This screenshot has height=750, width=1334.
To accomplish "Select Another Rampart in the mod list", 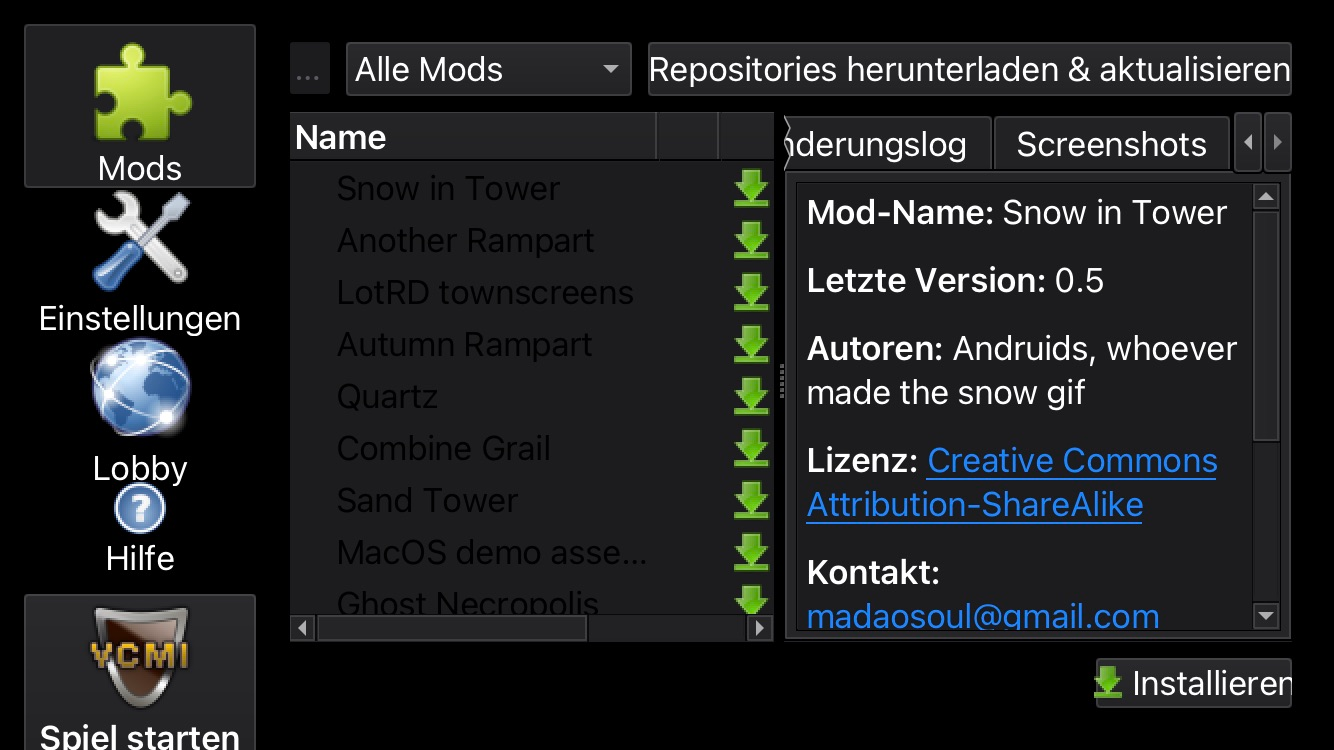I will (x=466, y=240).
